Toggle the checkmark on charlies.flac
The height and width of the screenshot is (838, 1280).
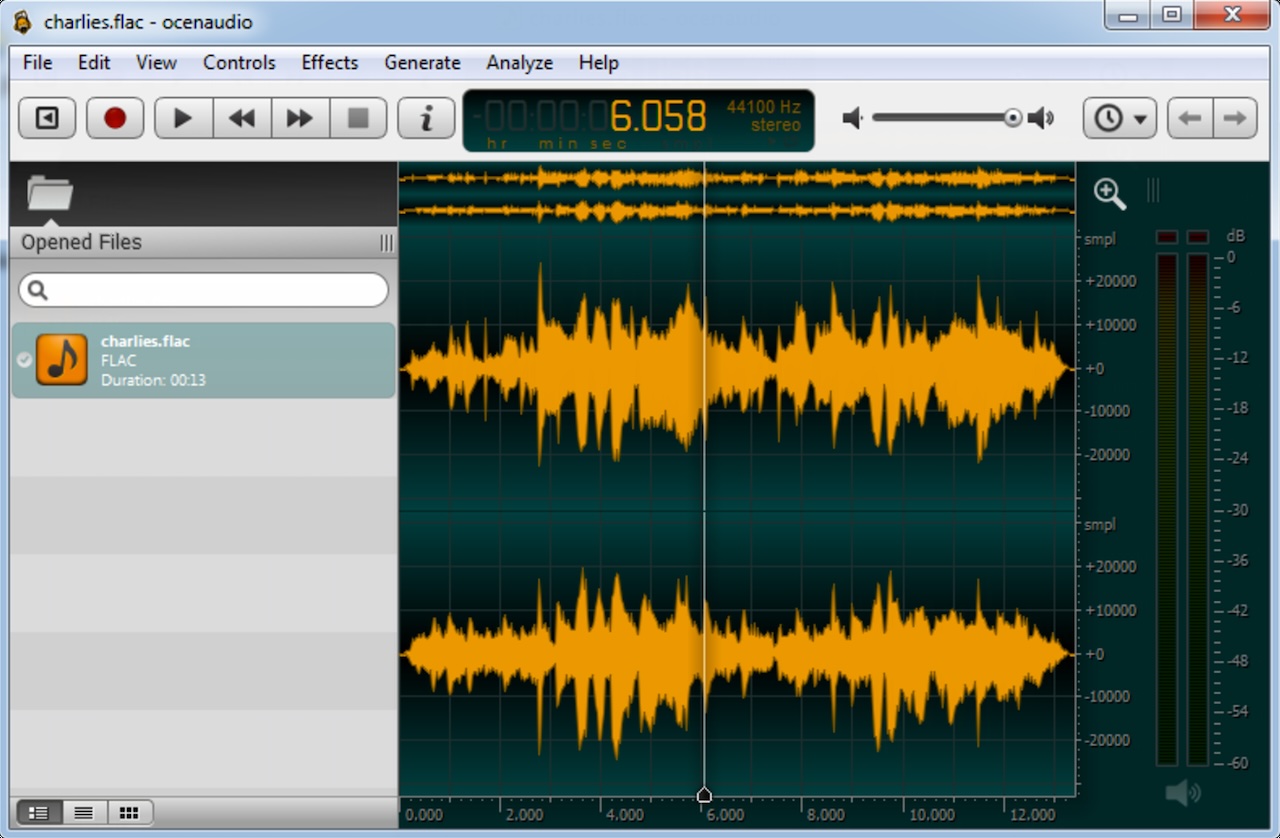click(x=22, y=360)
